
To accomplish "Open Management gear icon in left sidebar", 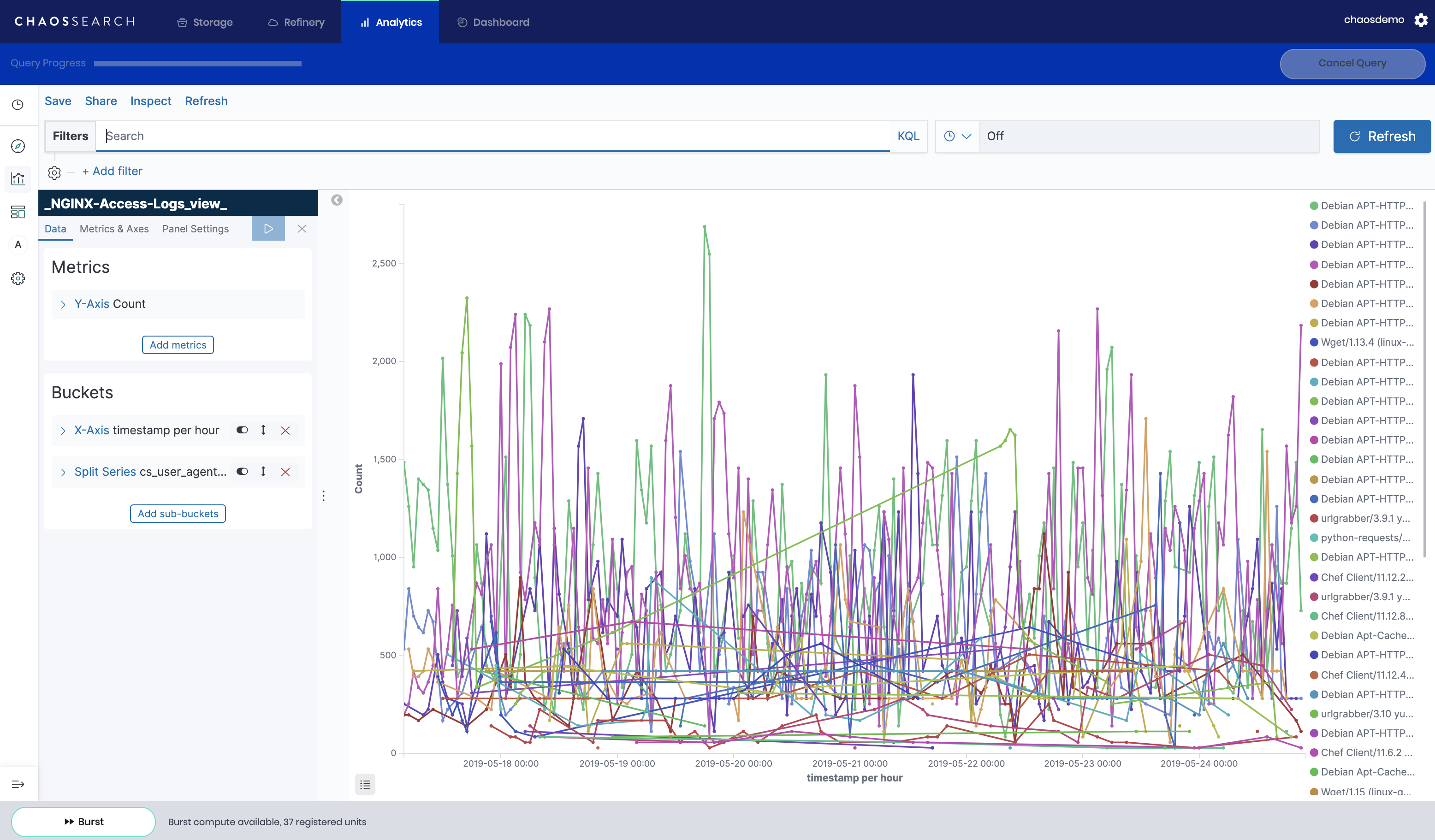I will [18, 278].
